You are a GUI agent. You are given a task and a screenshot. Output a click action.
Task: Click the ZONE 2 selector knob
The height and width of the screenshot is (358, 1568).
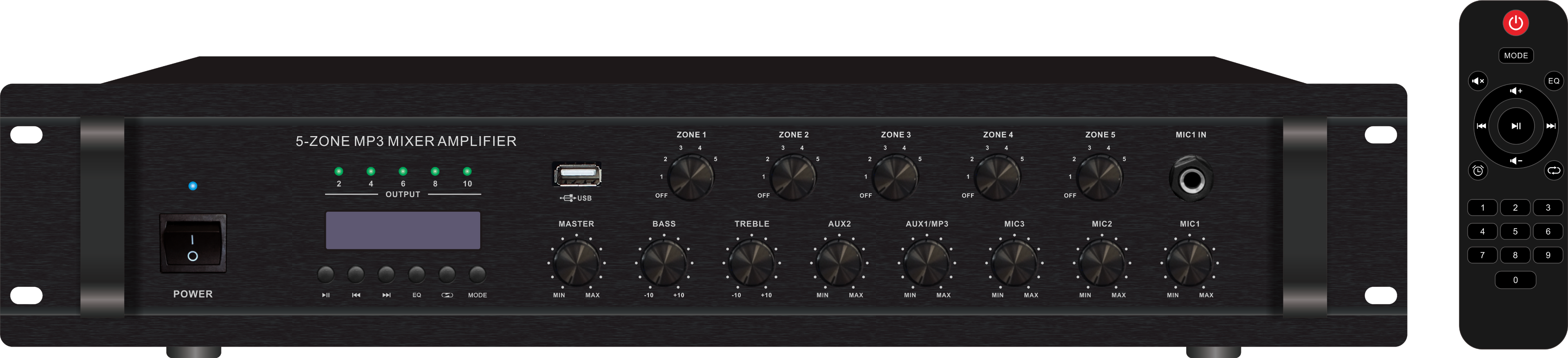[793, 177]
